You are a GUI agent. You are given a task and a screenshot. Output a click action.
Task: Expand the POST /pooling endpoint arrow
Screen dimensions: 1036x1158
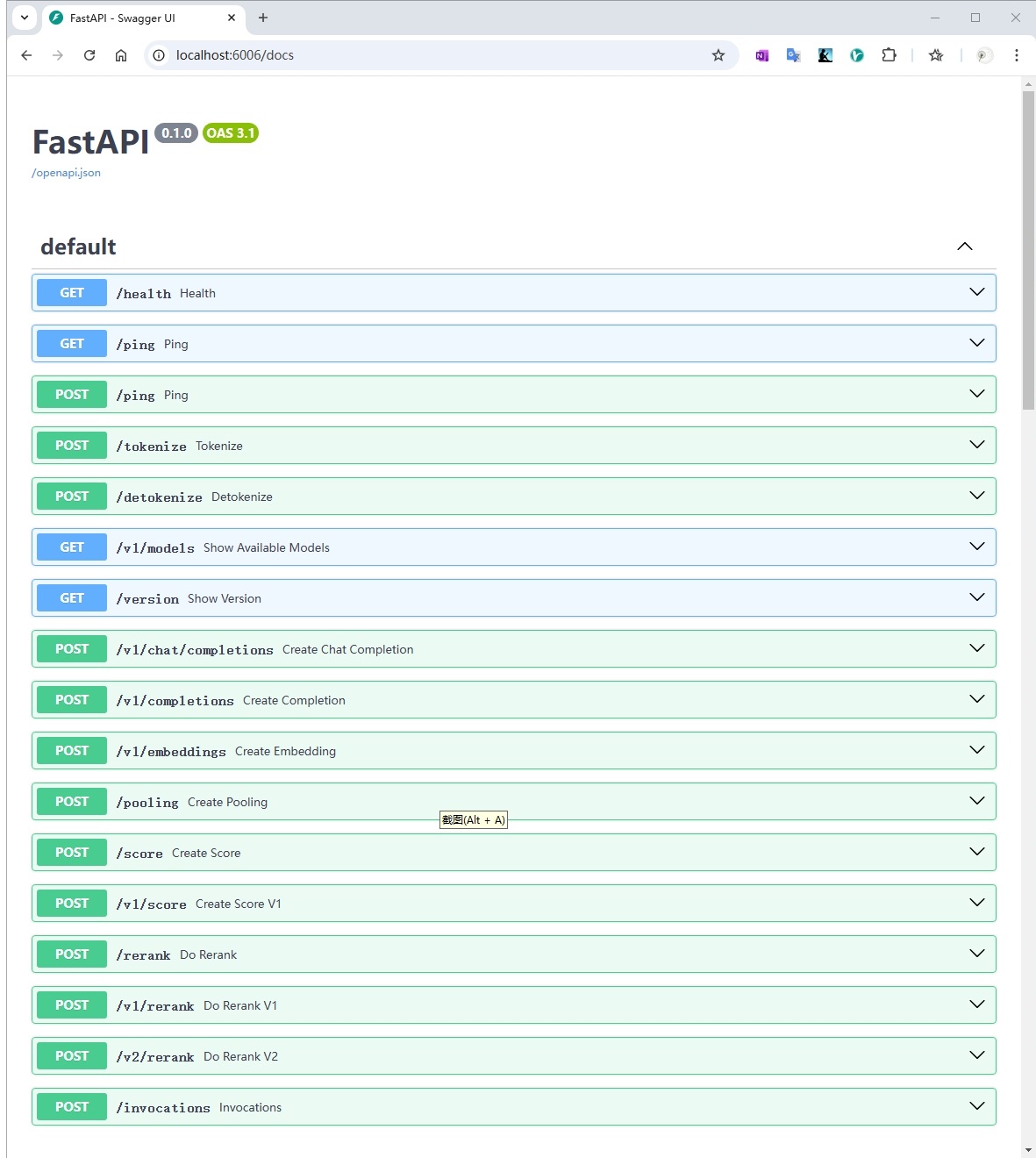tap(977, 801)
